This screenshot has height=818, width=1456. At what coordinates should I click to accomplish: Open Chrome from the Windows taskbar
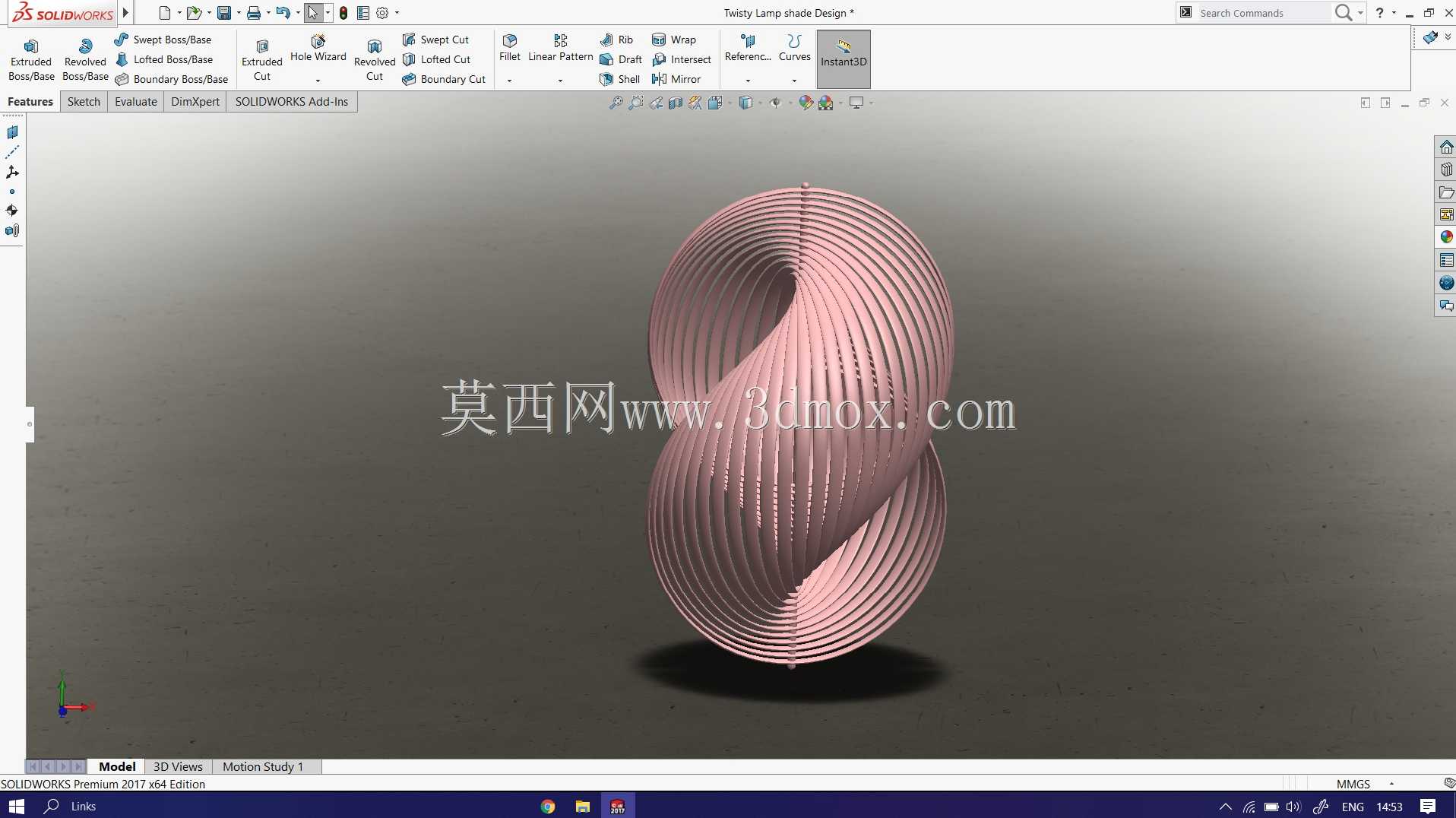coord(548,806)
